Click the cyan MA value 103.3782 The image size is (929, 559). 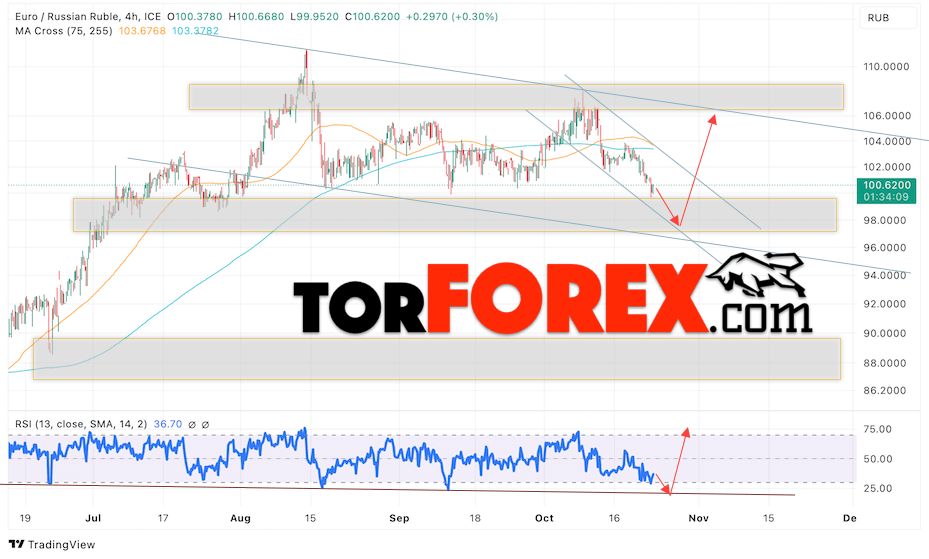coord(196,31)
